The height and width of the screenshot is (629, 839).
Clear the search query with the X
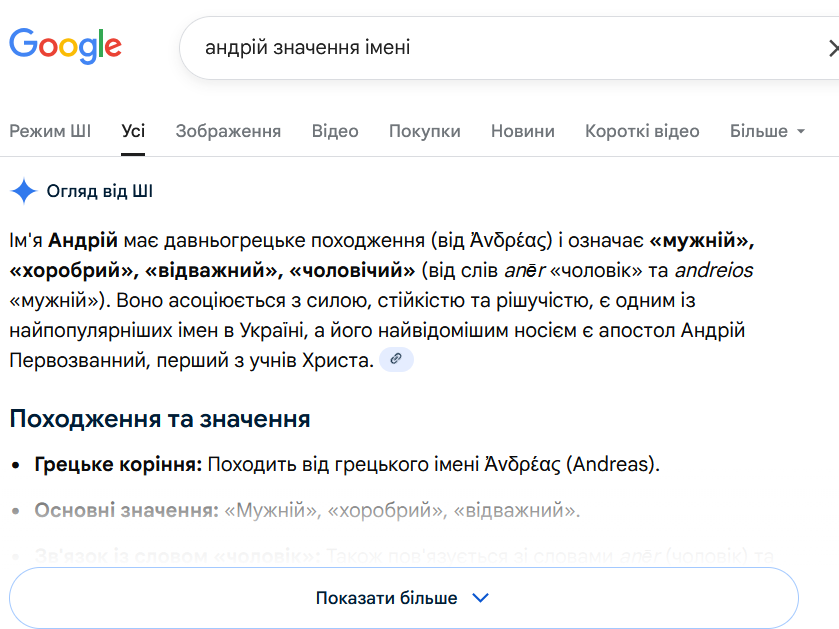point(833,48)
